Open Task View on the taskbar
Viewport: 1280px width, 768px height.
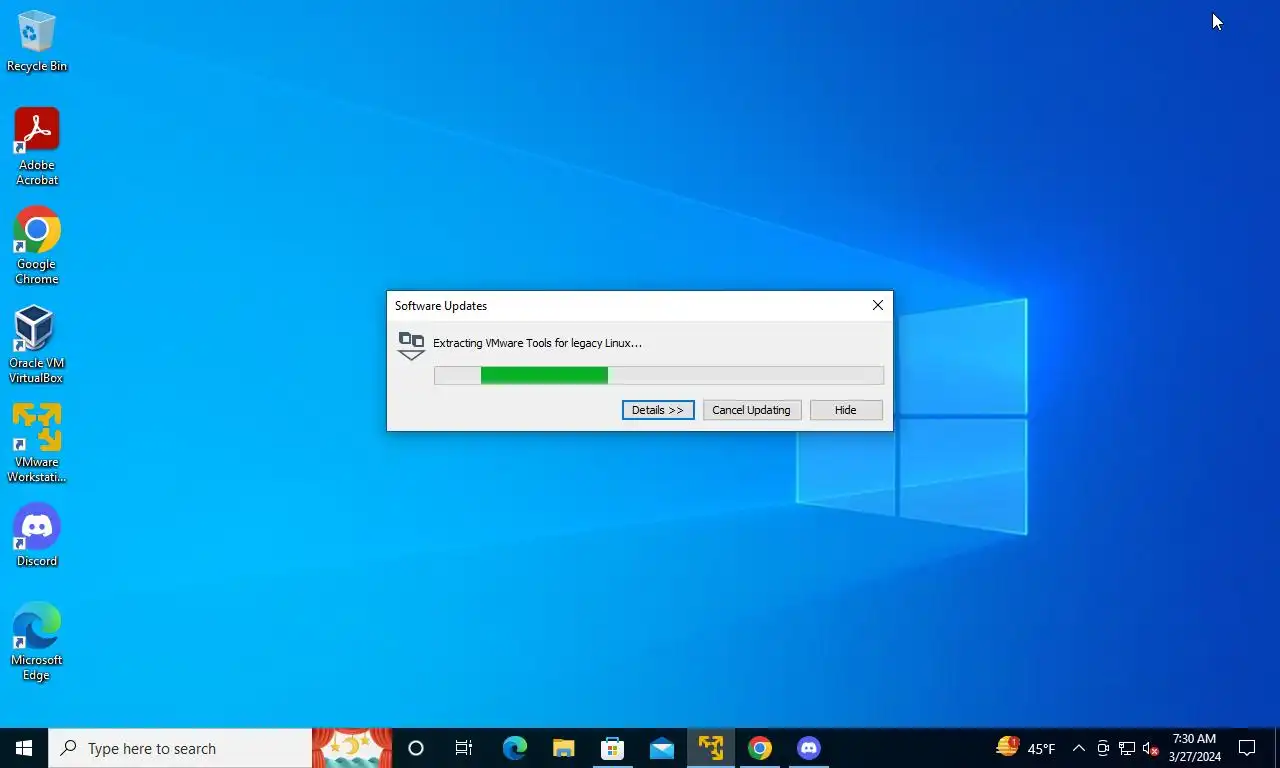tap(464, 748)
